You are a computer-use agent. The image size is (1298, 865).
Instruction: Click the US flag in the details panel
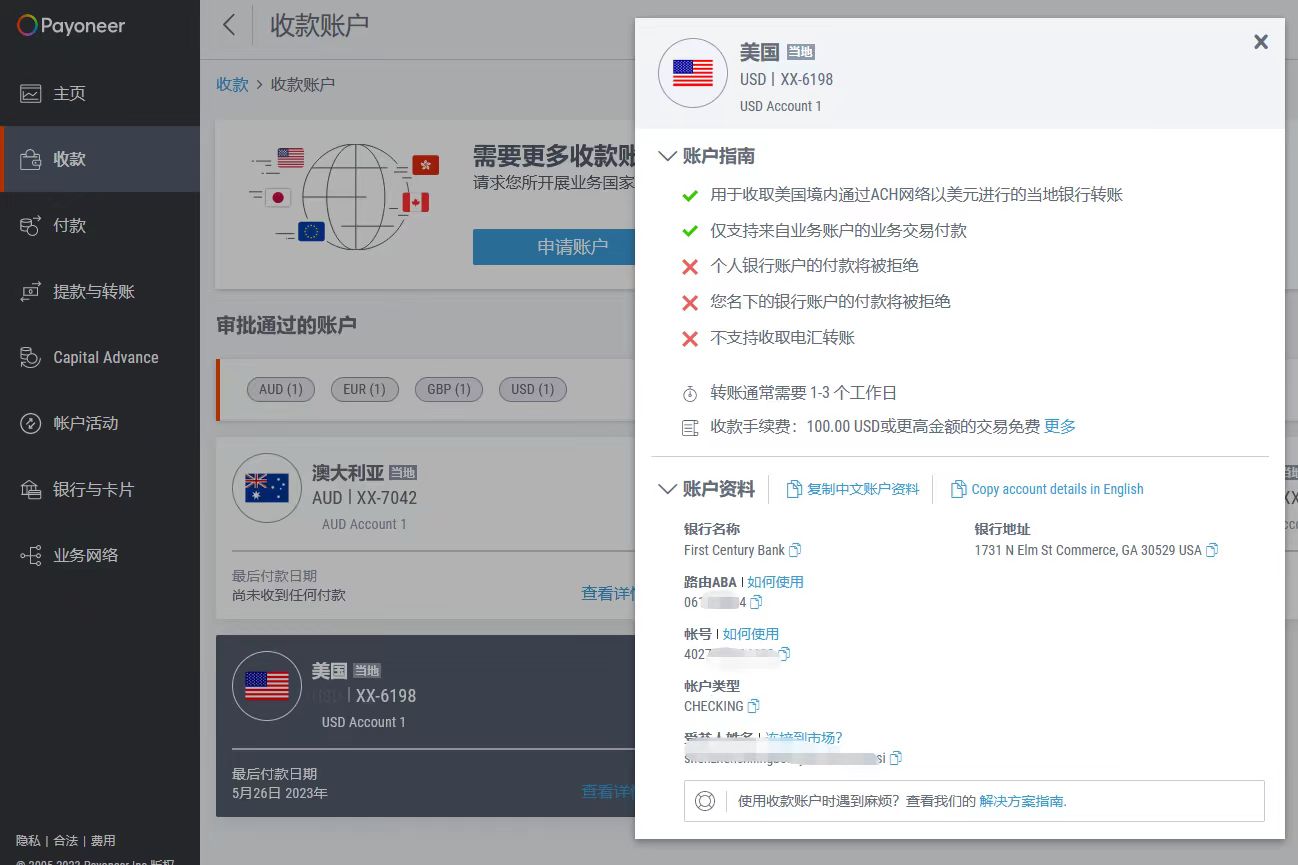click(x=693, y=73)
